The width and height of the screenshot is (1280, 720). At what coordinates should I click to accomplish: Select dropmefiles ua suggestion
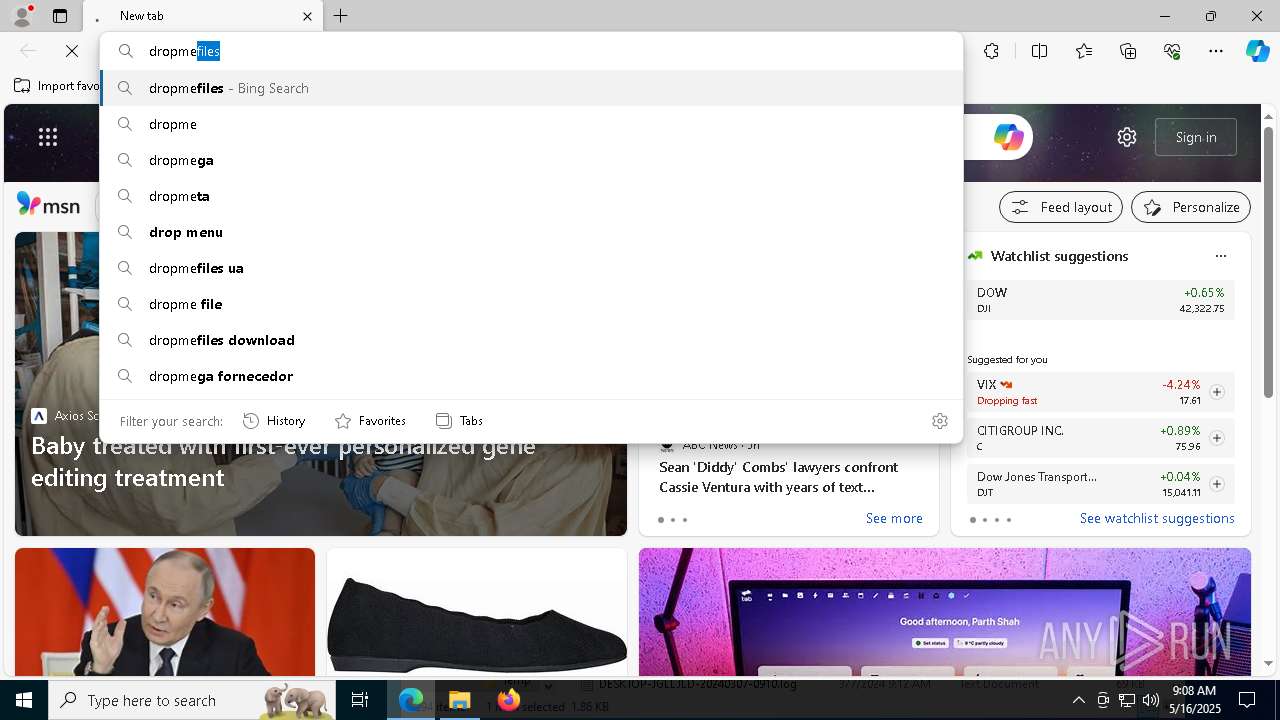531,268
